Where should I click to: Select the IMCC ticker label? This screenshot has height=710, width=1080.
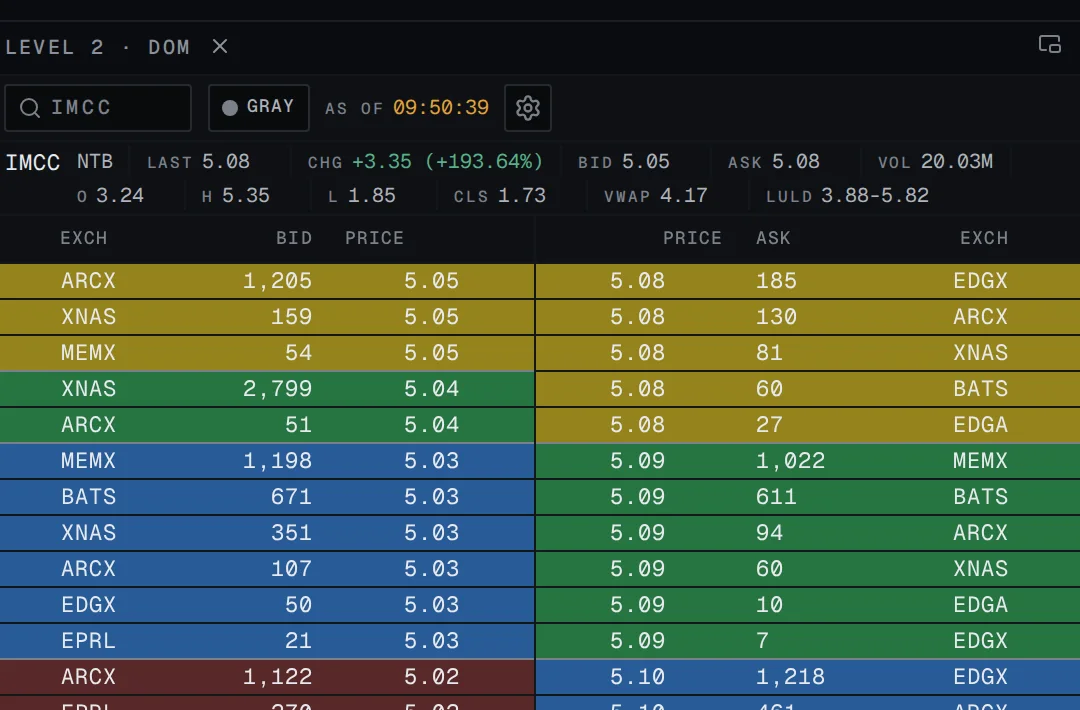point(32,163)
